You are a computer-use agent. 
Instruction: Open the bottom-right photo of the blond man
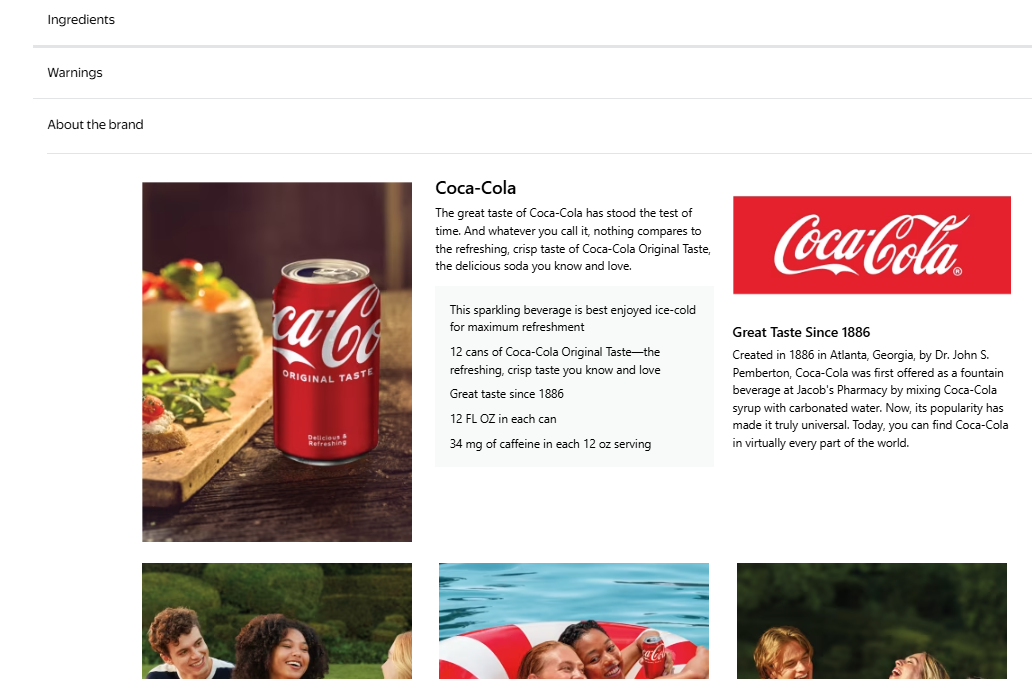(x=871, y=621)
